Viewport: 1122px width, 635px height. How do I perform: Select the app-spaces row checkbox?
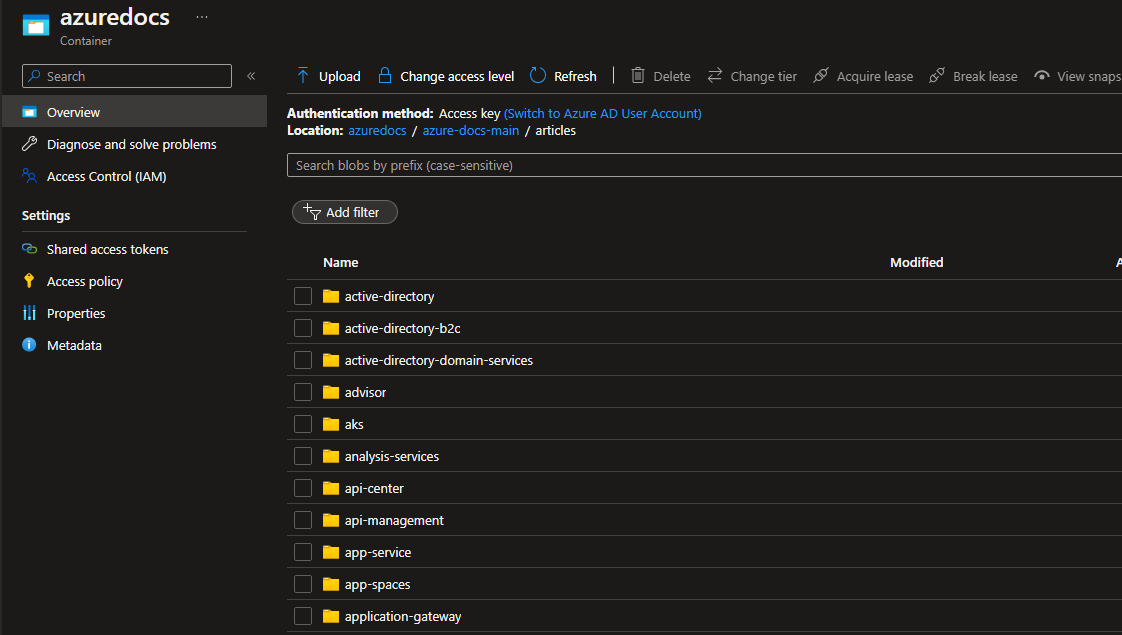[x=303, y=584]
